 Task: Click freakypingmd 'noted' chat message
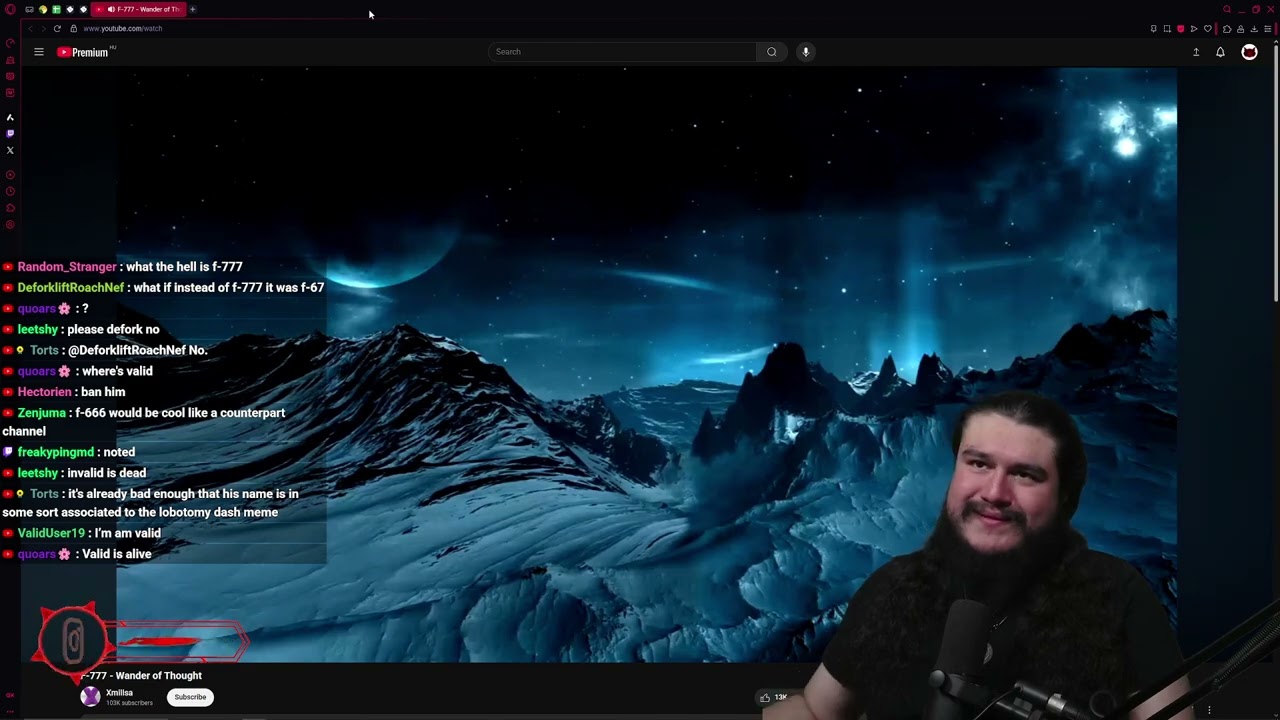click(x=69, y=452)
